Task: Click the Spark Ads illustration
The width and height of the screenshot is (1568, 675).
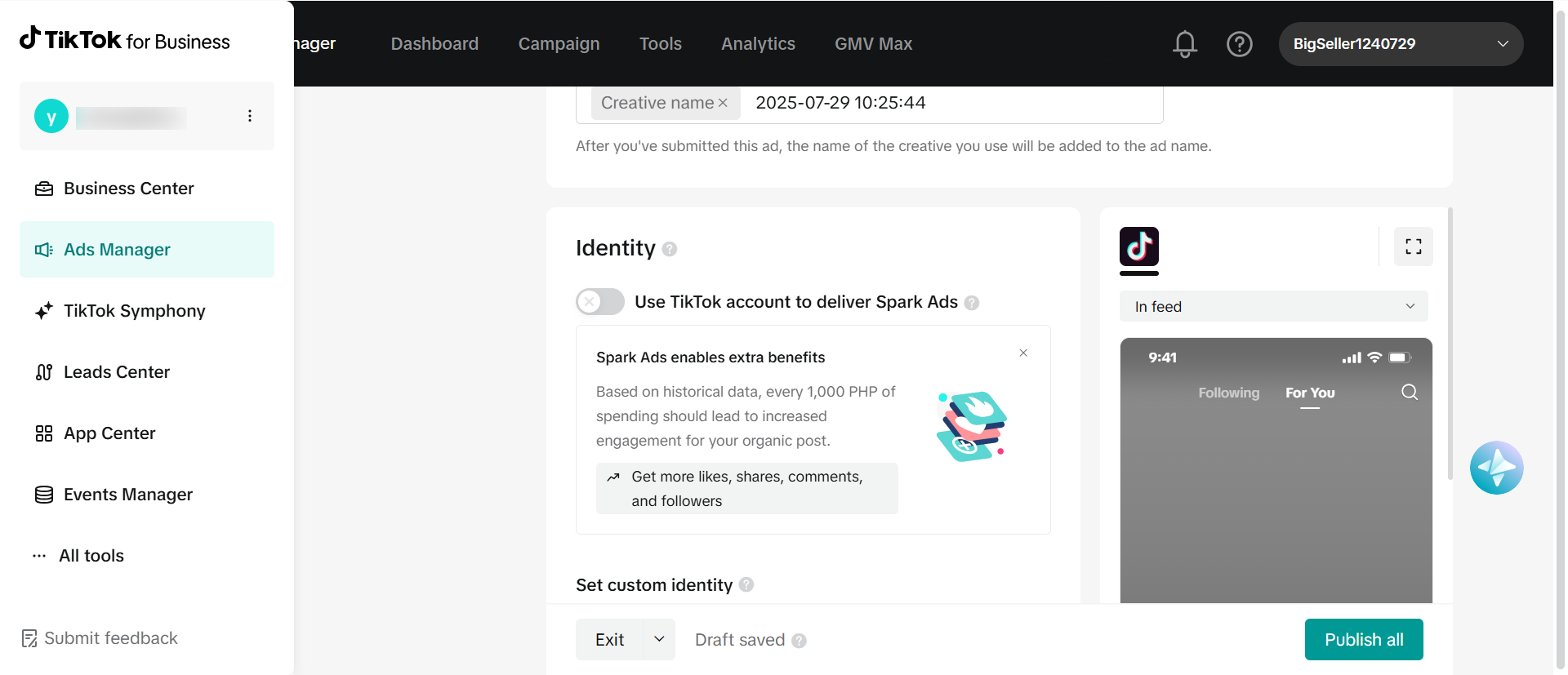Action: (x=972, y=427)
